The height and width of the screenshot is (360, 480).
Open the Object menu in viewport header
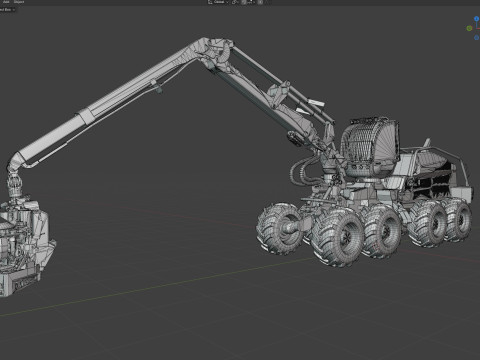[x=19, y=2]
